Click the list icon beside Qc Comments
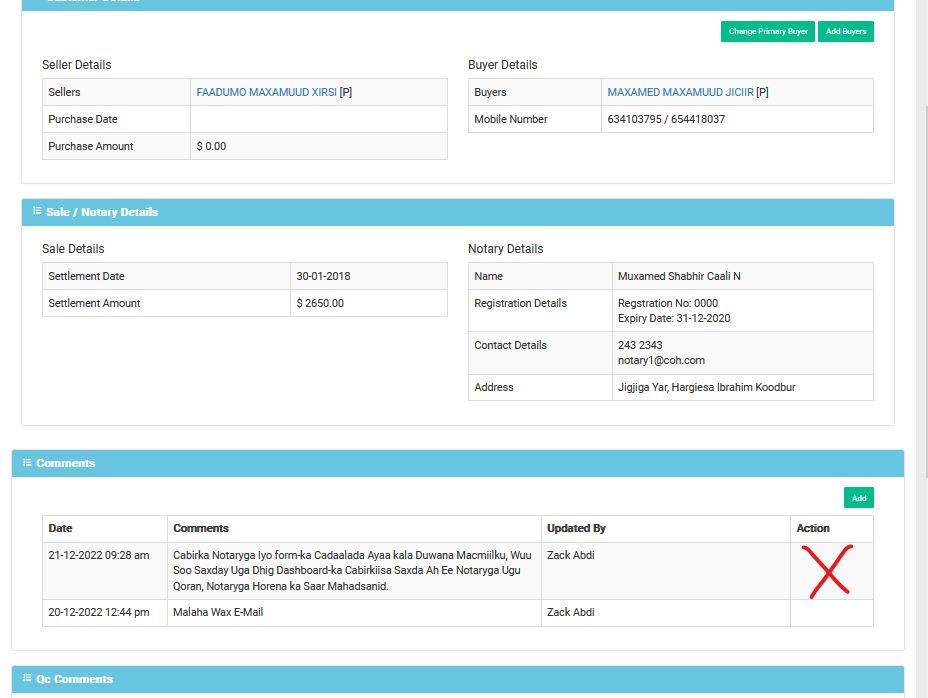Screen dimensions: 928x698 coord(27,678)
